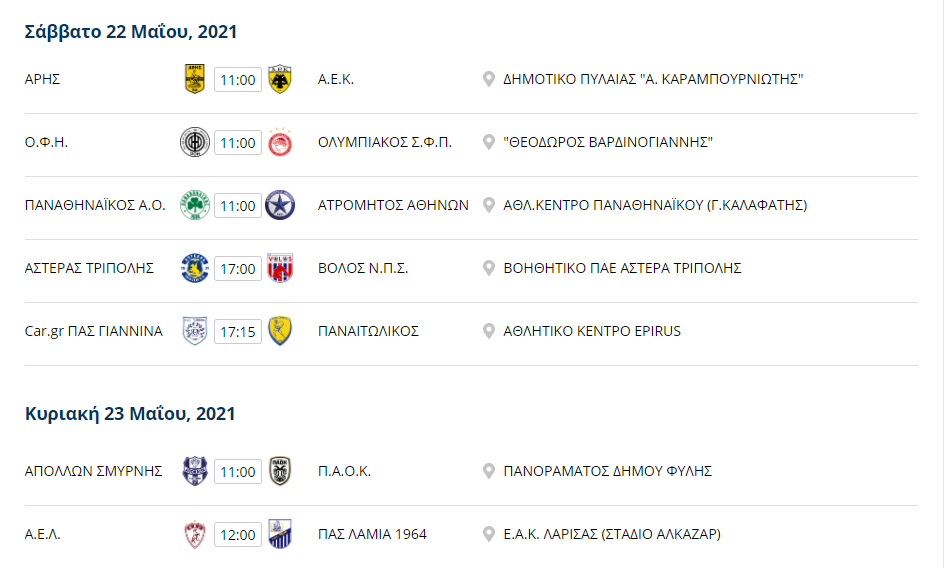Open the 12:00 Α.Ε.Λ. match time box
The width and height of the screenshot is (944, 568).
click(238, 534)
